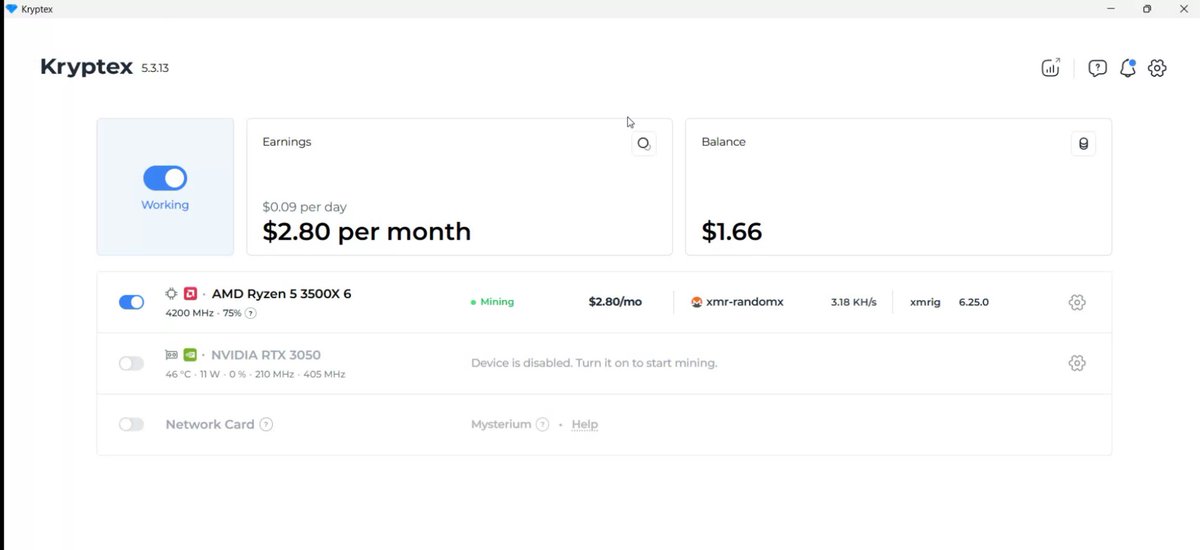Screen dimensions: 1200x550
Task: Open the notifications bell
Action: coord(1127,68)
